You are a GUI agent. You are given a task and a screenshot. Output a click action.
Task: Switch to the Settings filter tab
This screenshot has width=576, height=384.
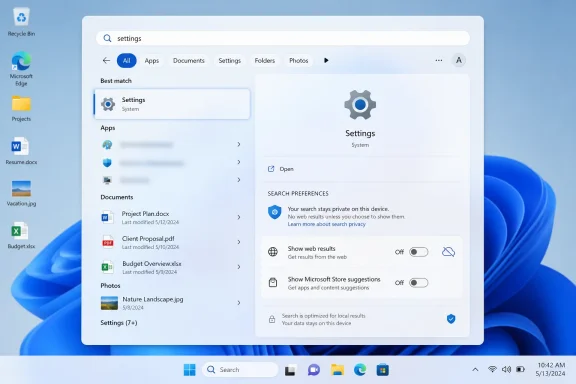pos(230,61)
